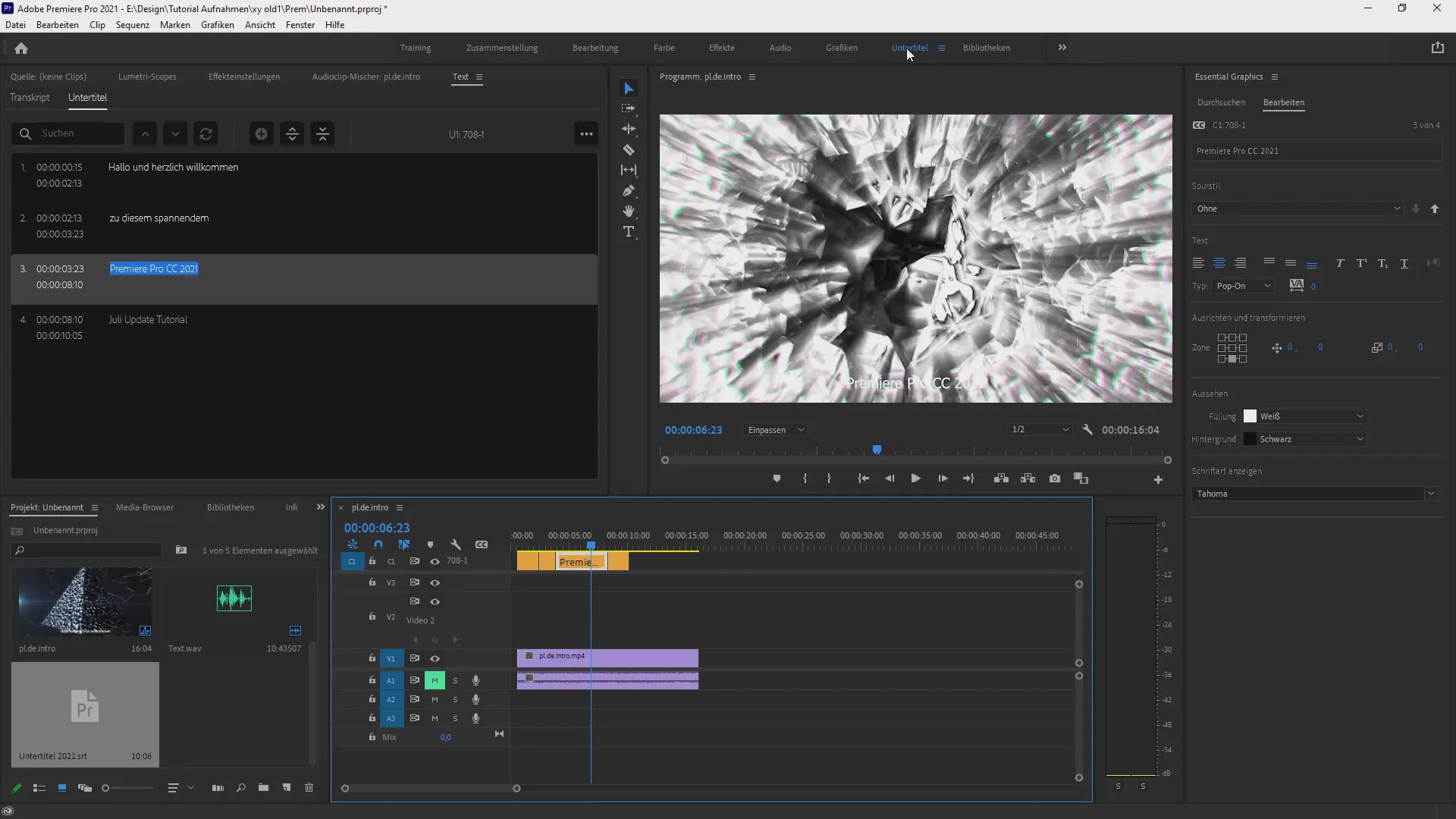Expand hidden Project panel tabs with chevrons
Image resolution: width=1456 pixels, height=819 pixels.
coord(321,507)
